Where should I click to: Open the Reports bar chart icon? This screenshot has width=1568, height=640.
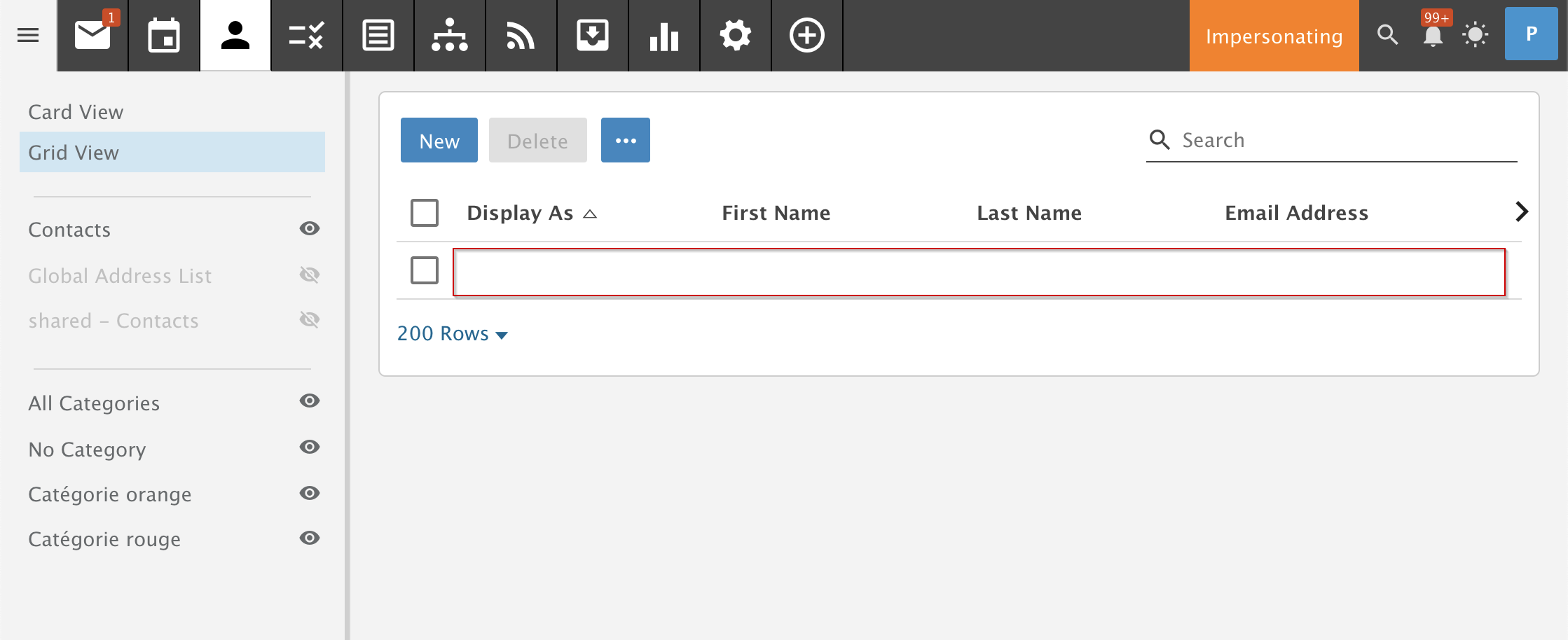tap(663, 35)
